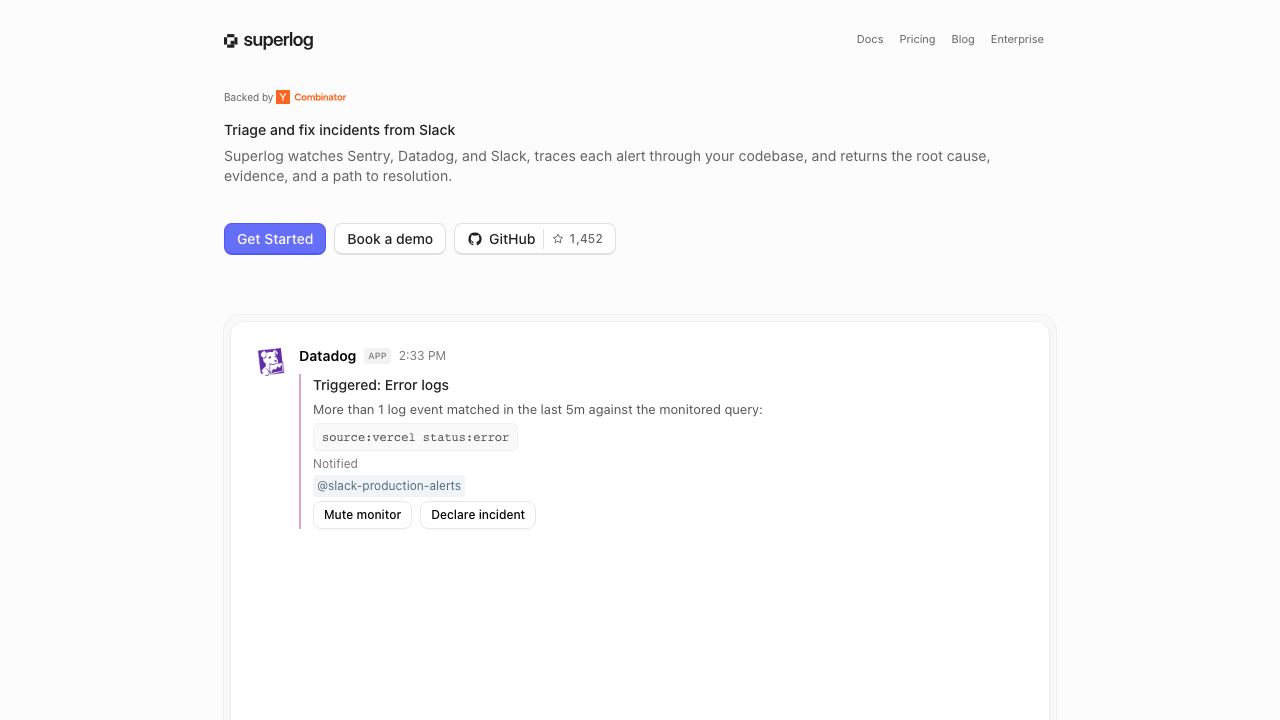1280x720 pixels.
Task: Click the superlog wordmark
Action: tap(278, 41)
